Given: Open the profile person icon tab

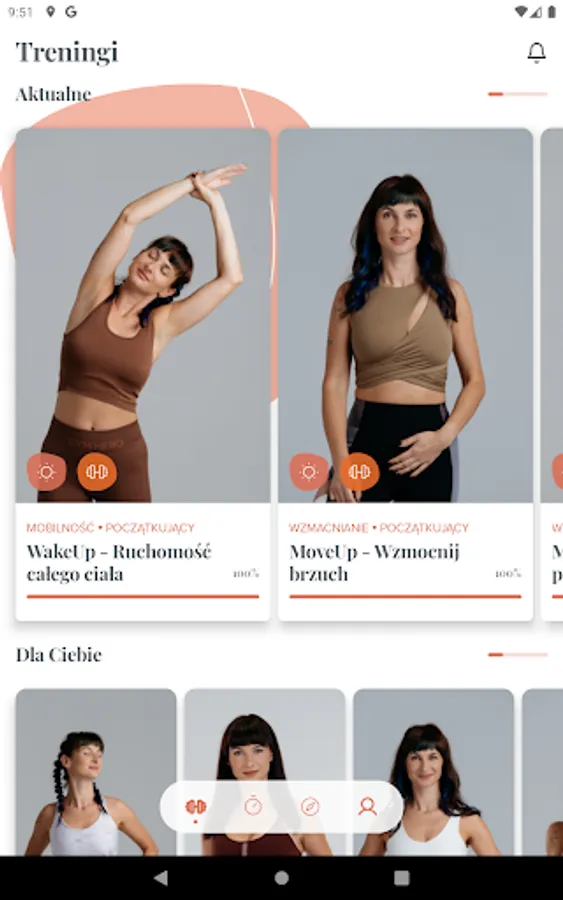Looking at the screenshot, I should click(367, 806).
